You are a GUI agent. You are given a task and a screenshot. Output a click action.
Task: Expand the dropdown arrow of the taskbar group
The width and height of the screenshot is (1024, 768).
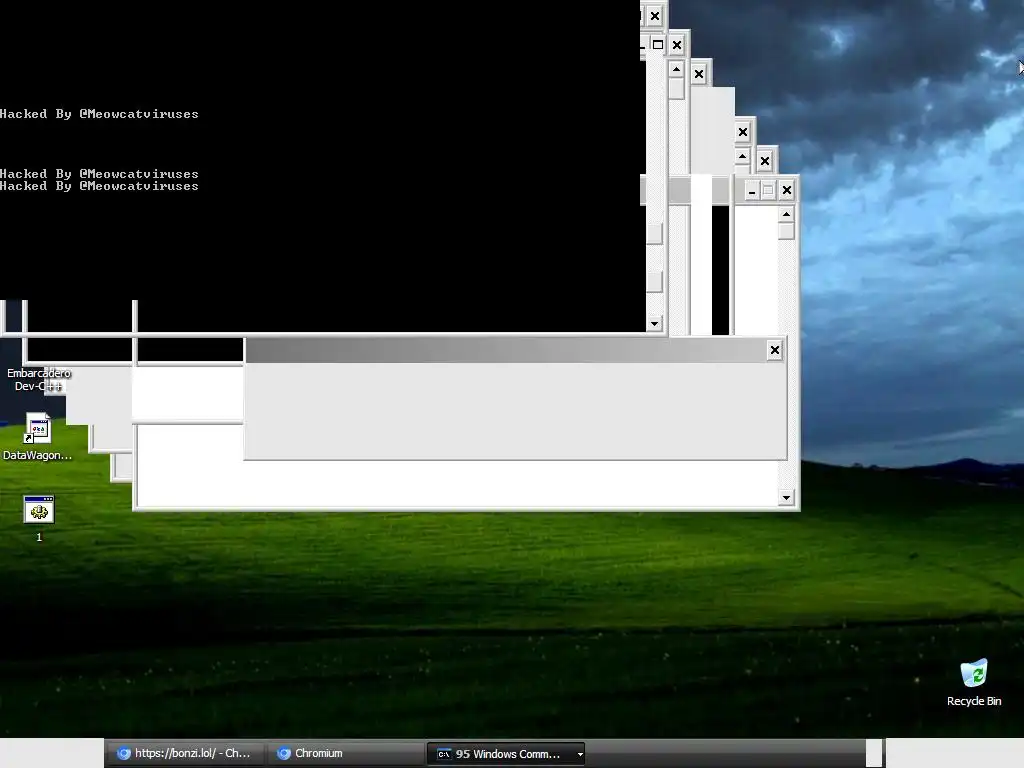click(580, 754)
